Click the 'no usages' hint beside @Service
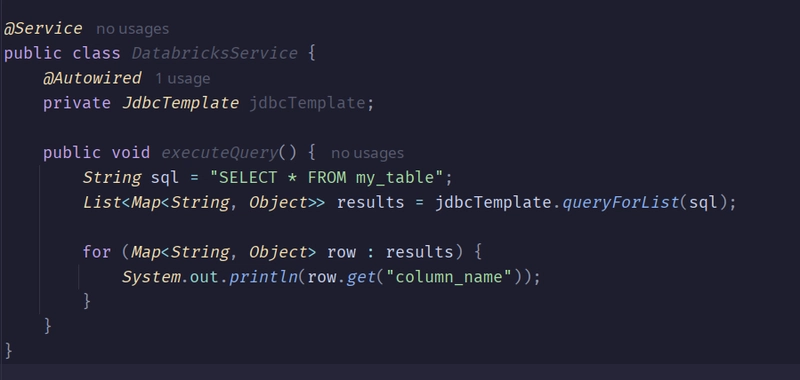 [x=132, y=29]
